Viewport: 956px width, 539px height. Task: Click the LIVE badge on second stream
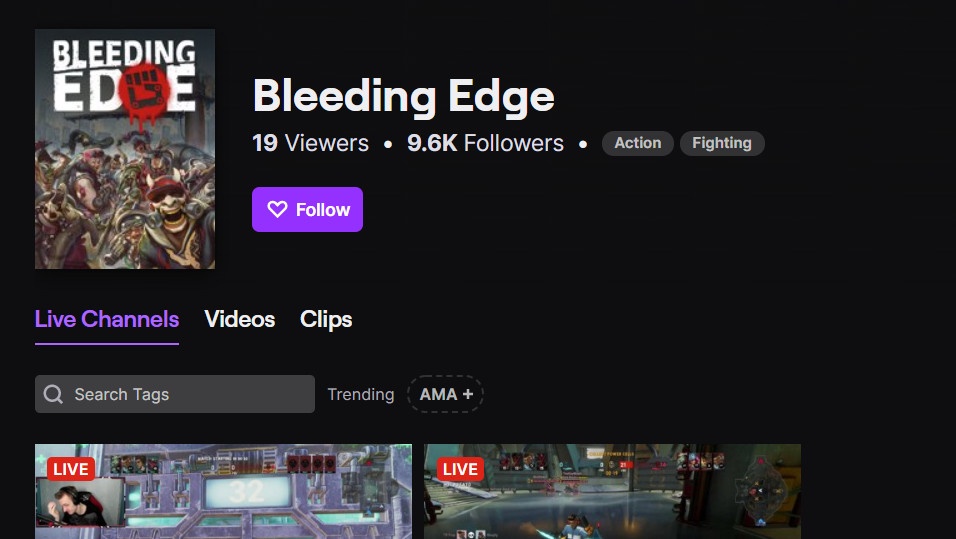[x=460, y=469]
